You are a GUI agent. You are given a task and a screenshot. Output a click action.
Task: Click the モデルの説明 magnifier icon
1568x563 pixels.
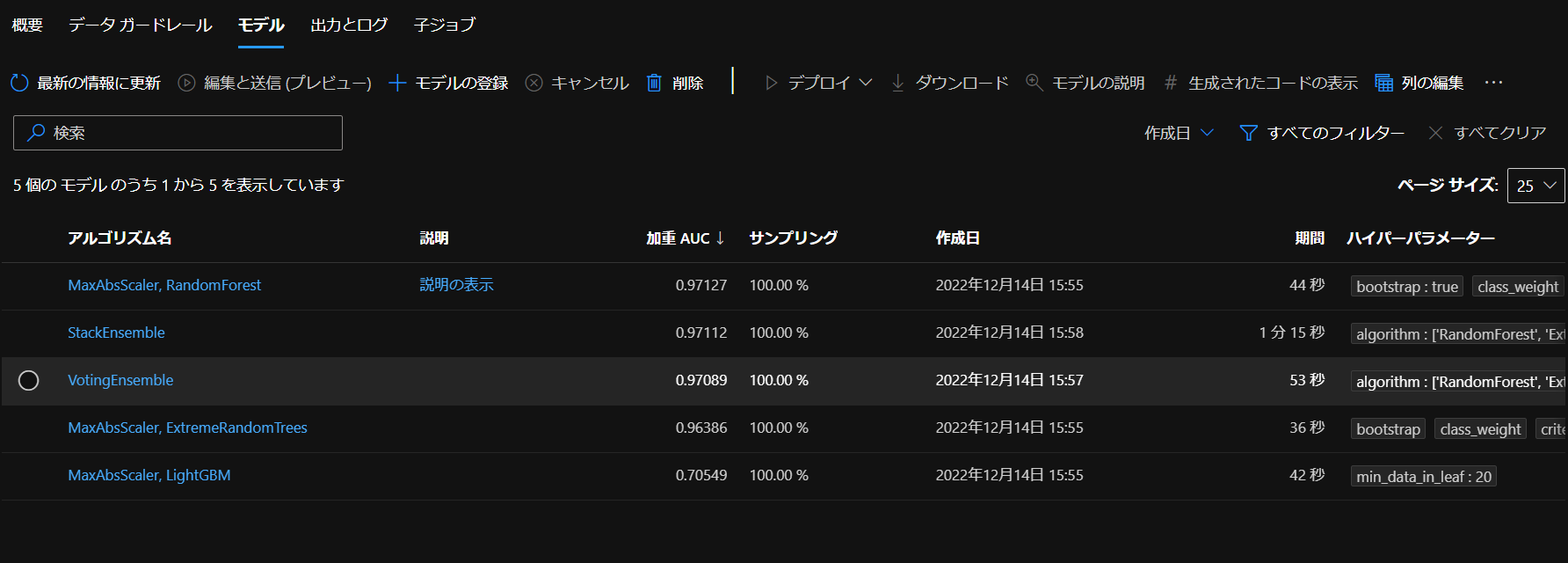pos(1034,83)
